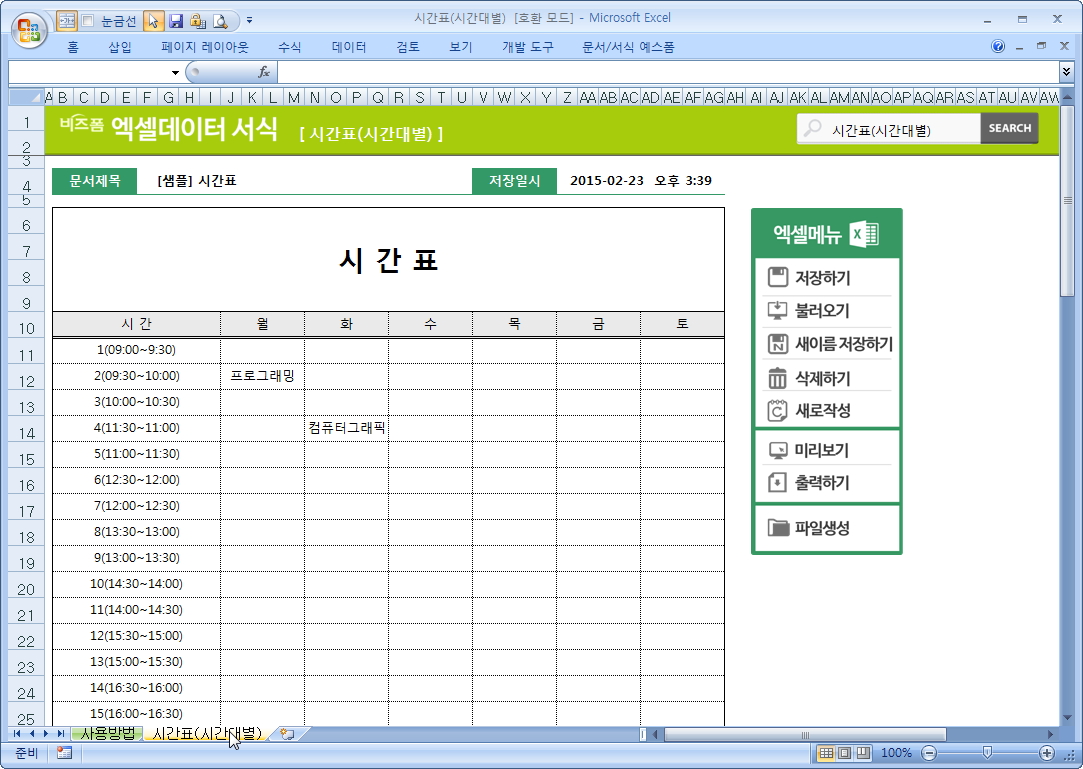Select column header Z

[567, 97]
